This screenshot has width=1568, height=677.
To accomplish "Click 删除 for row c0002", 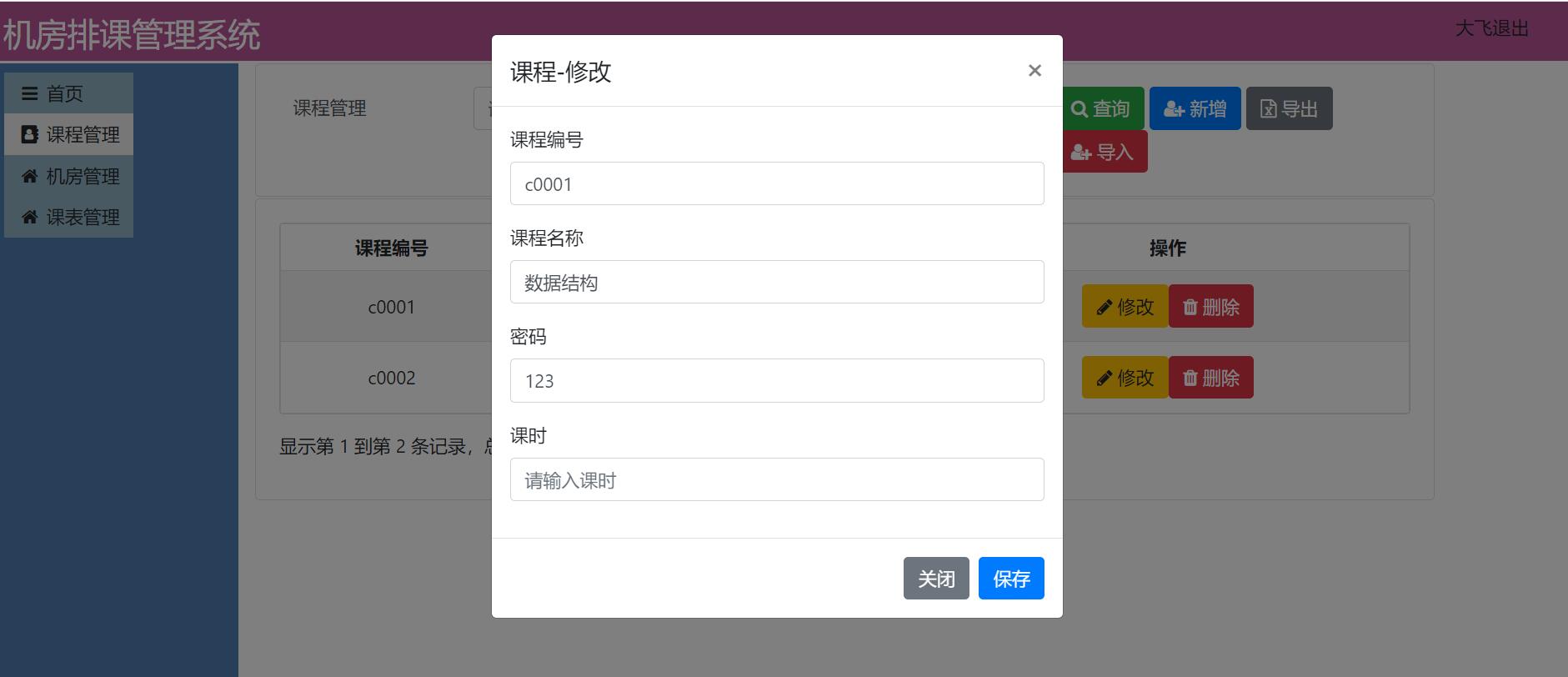I will pyautogui.click(x=1211, y=377).
